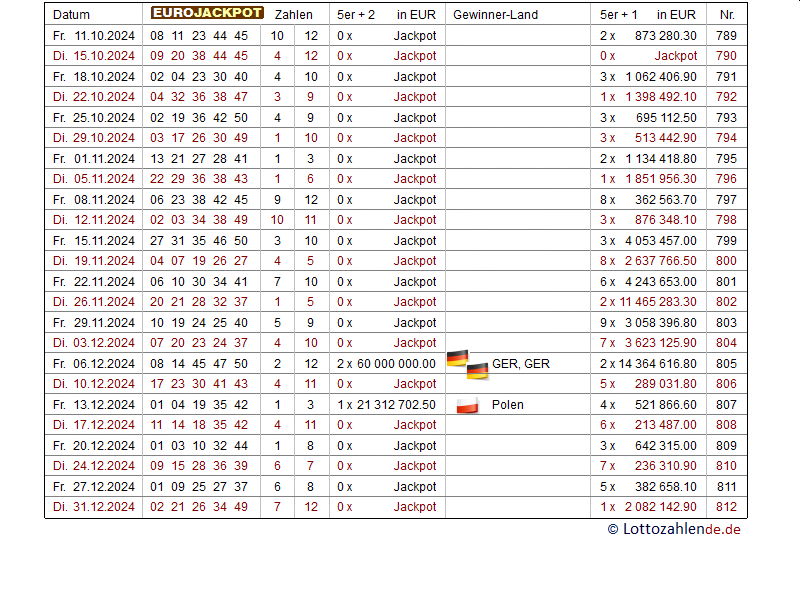Select the 5er + 1 column header
Screen dimensions: 800x600
618,15
